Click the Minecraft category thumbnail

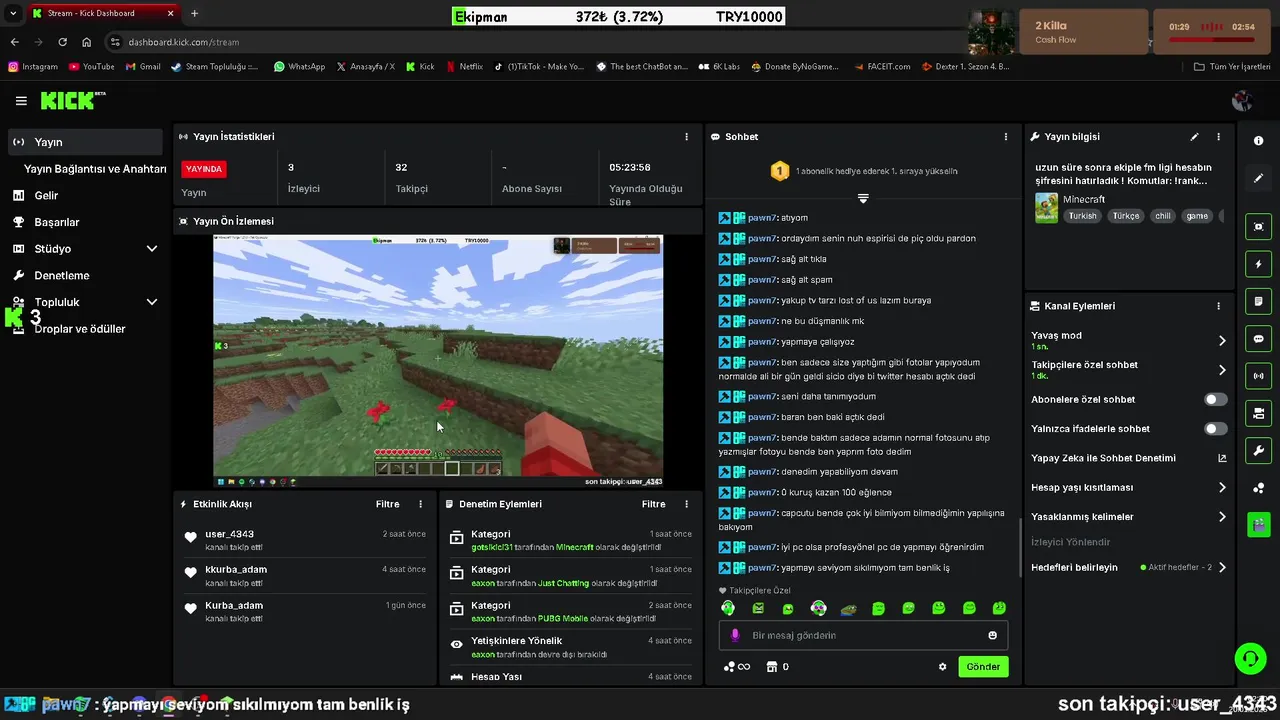(1046, 207)
